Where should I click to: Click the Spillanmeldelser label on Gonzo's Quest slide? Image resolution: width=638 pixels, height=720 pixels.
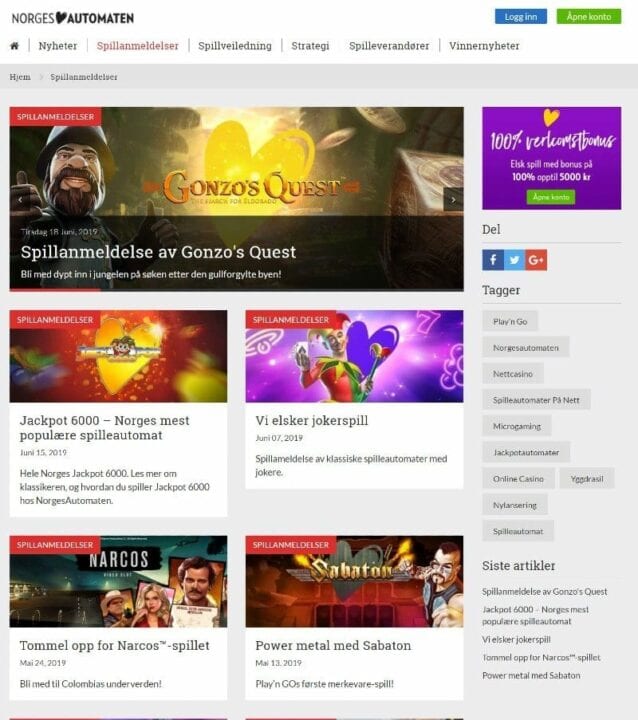click(x=56, y=117)
